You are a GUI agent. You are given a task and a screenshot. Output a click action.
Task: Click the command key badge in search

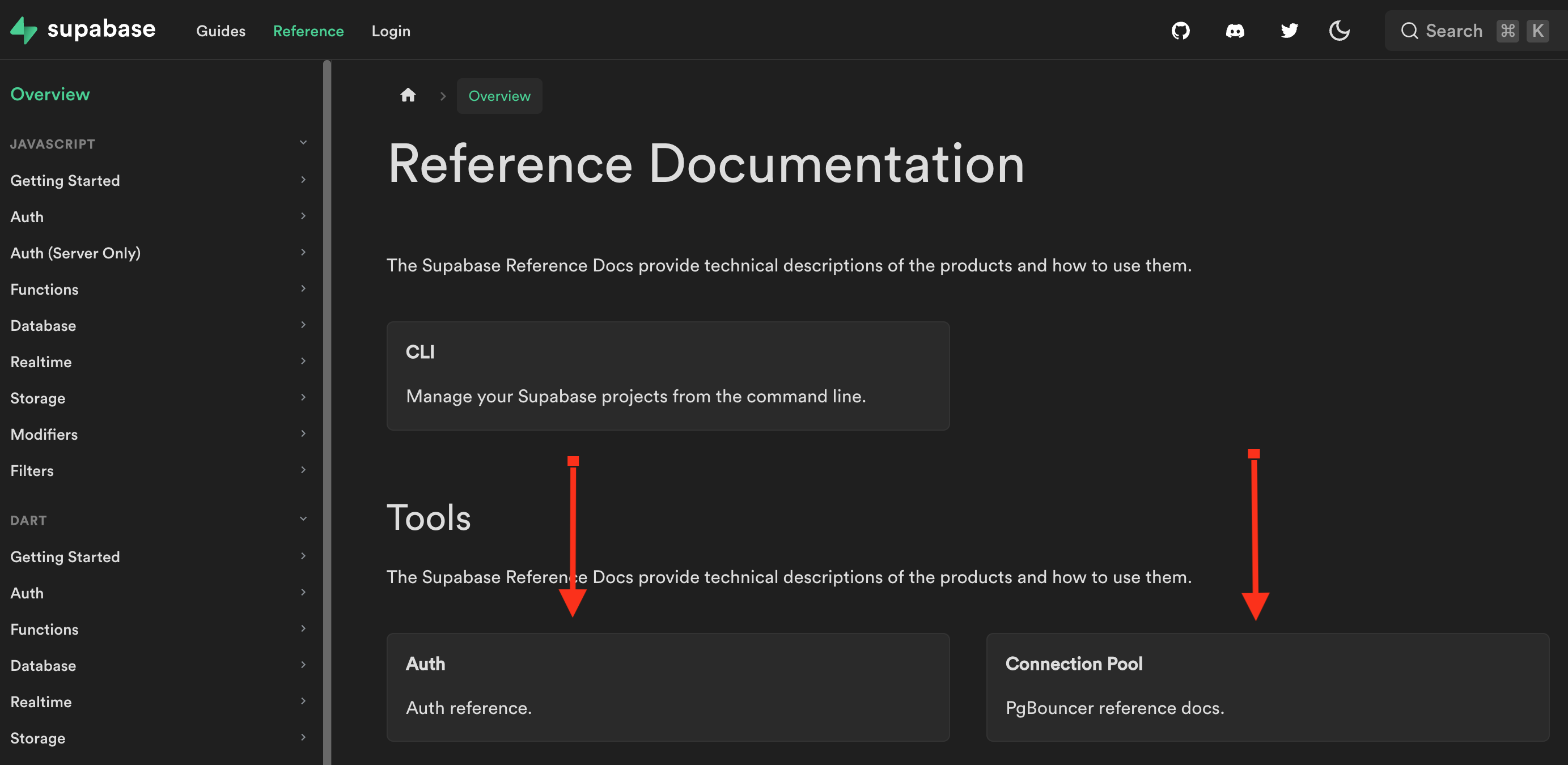(x=1507, y=31)
